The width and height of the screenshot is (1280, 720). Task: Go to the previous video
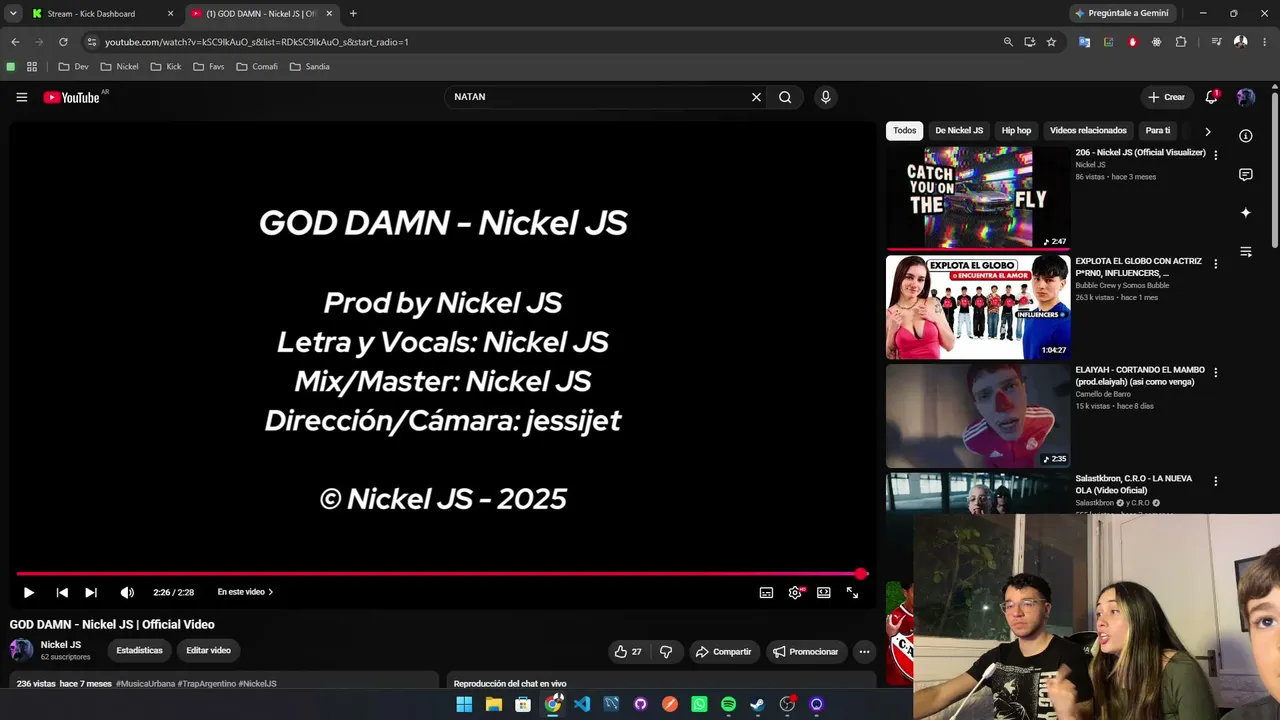pos(62,592)
